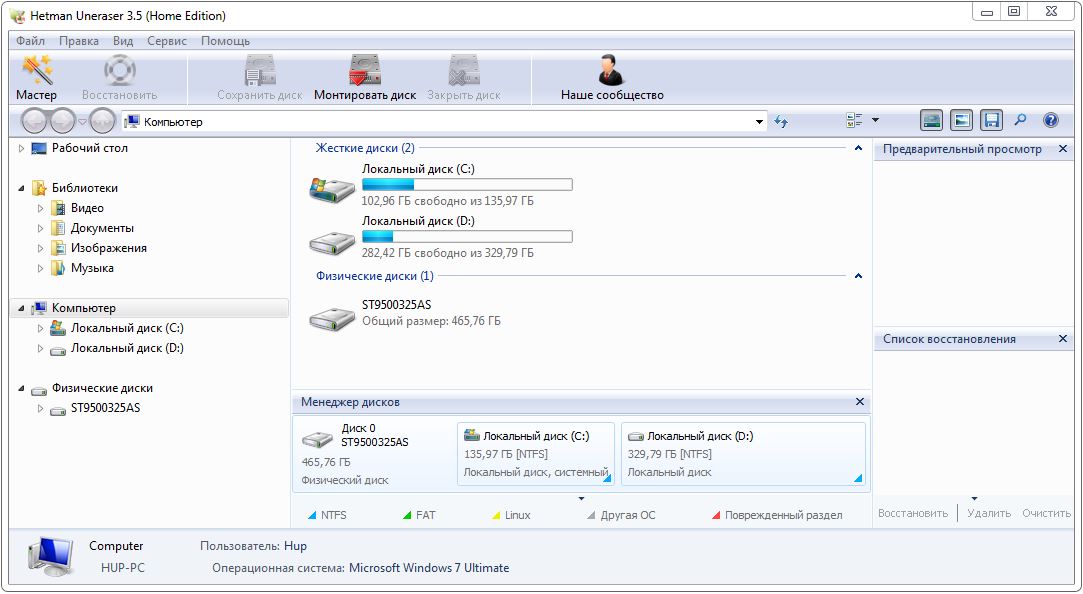The height and width of the screenshot is (594, 1083).
Task: Expand Изображения library node
Action: pyautogui.click(x=40, y=249)
